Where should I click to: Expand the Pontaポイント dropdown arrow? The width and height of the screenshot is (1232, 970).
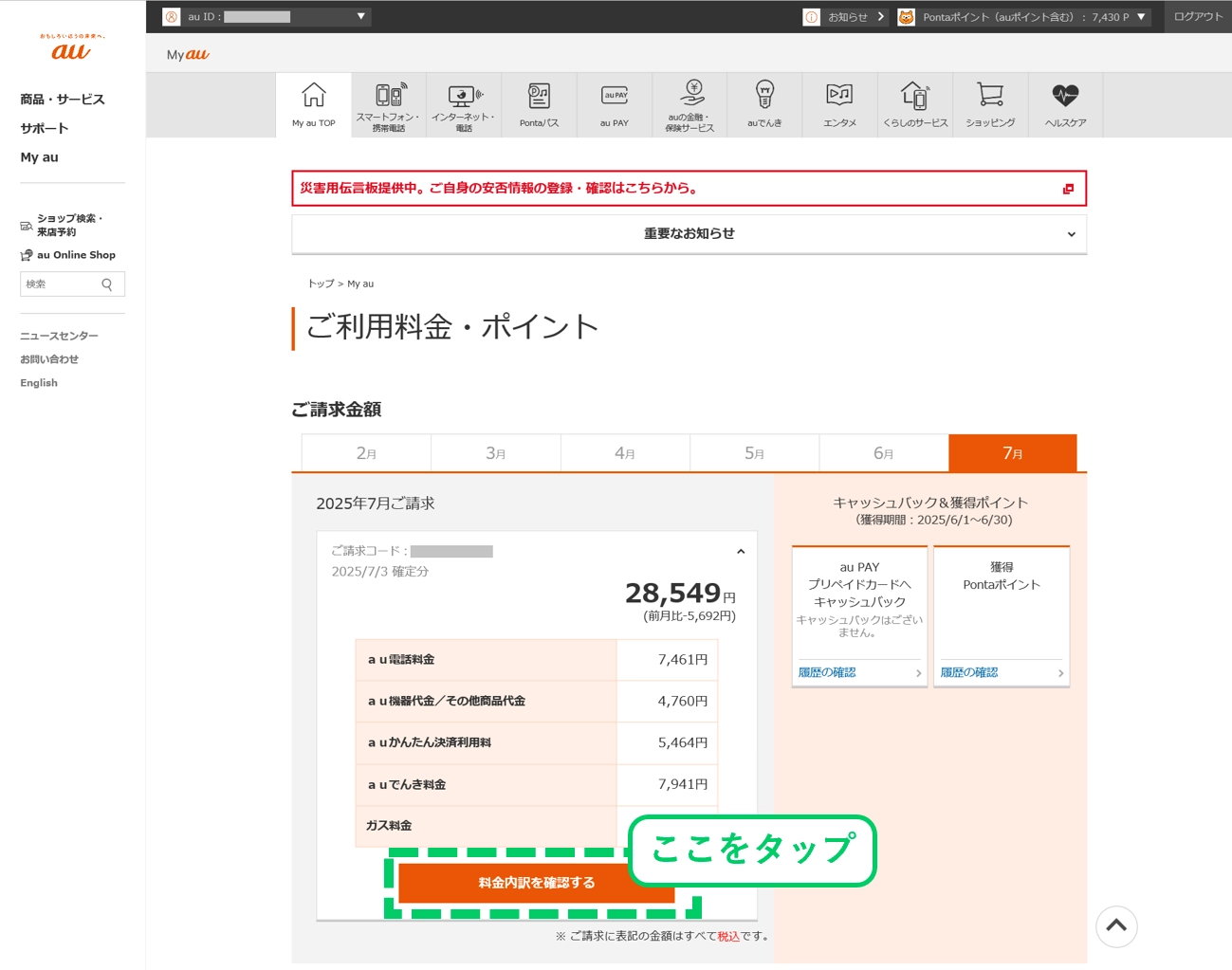[x=1141, y=17]
